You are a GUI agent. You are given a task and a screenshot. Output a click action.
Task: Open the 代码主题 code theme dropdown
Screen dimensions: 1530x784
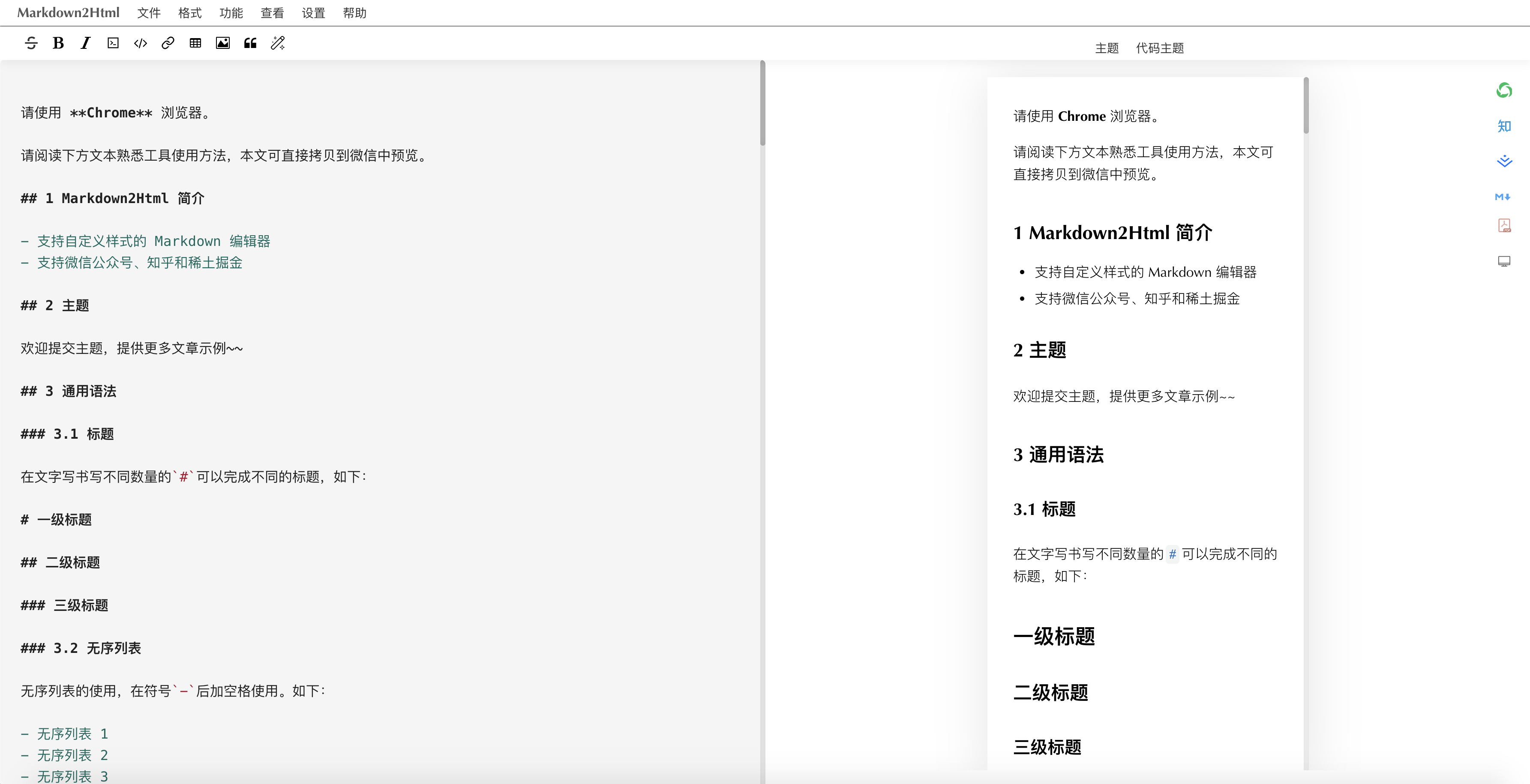pos(1159,48)
